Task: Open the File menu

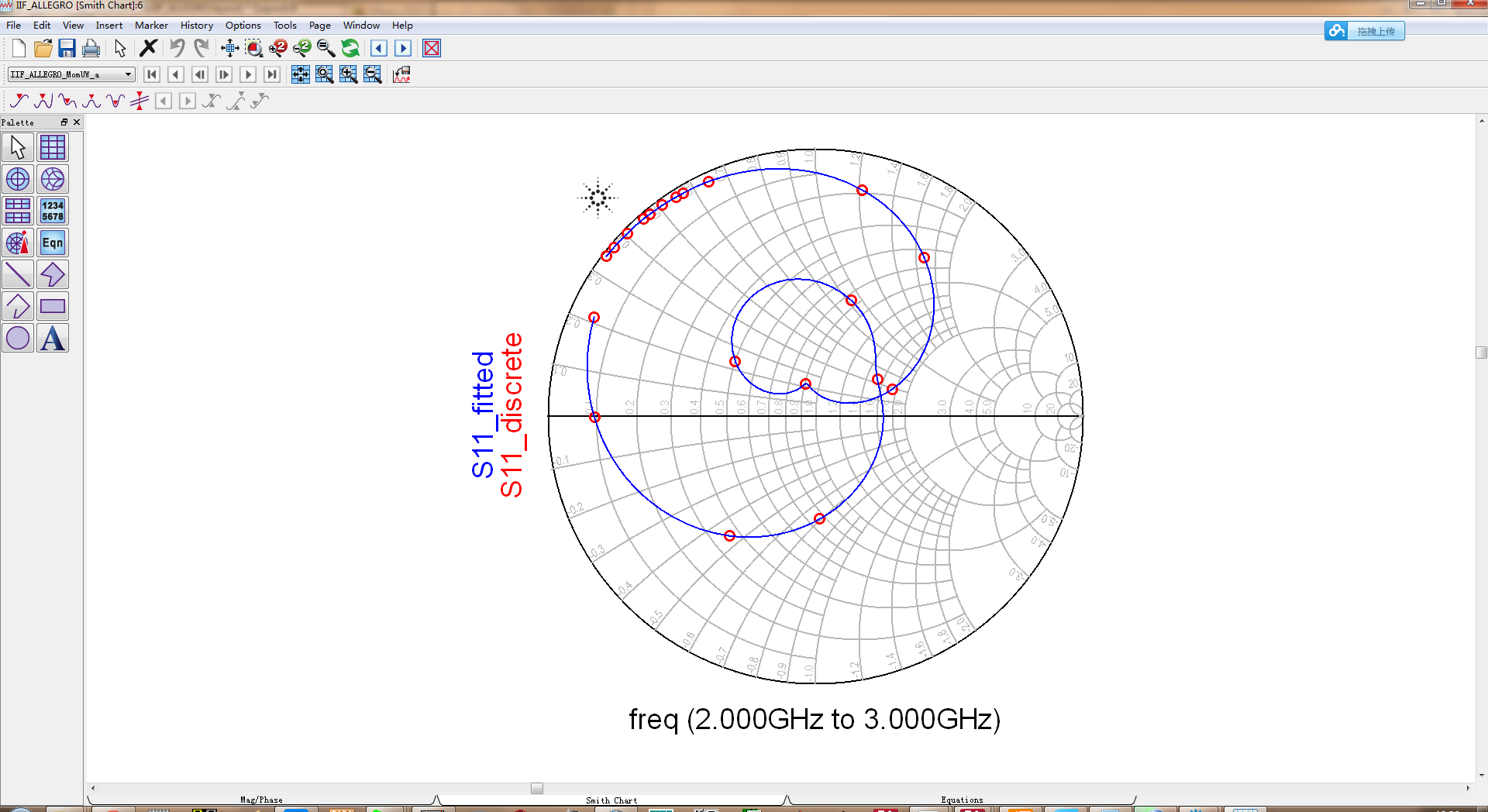Action: 14,26
